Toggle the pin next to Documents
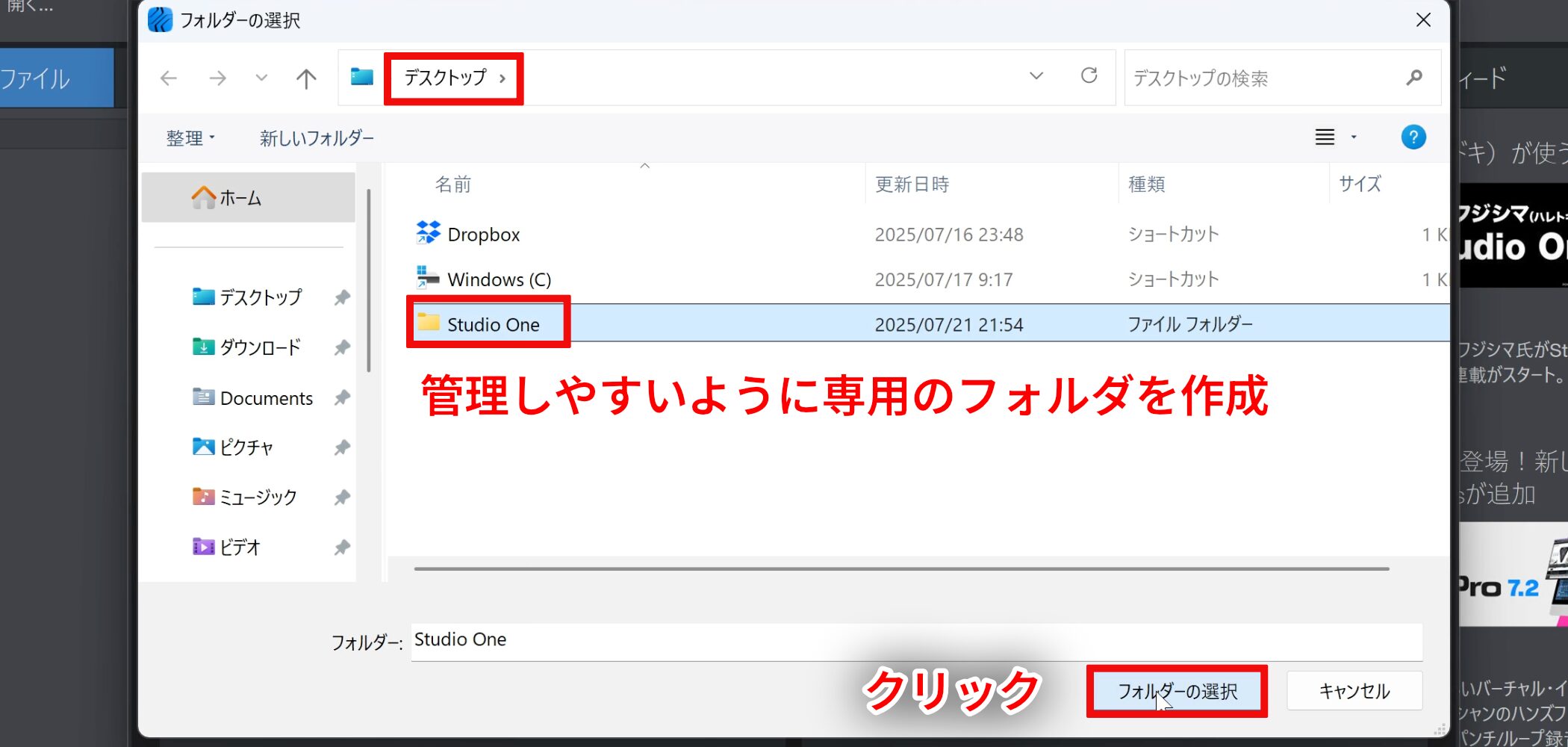Screen dimensions: 1568x747 (342, 398)
